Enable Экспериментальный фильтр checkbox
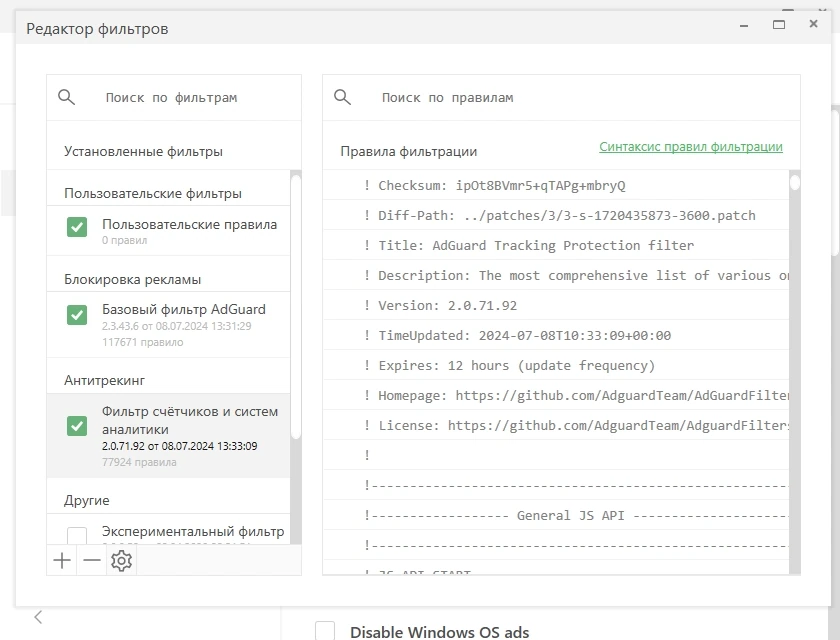This screenshot has height=640, width=840. pos(77,536)
